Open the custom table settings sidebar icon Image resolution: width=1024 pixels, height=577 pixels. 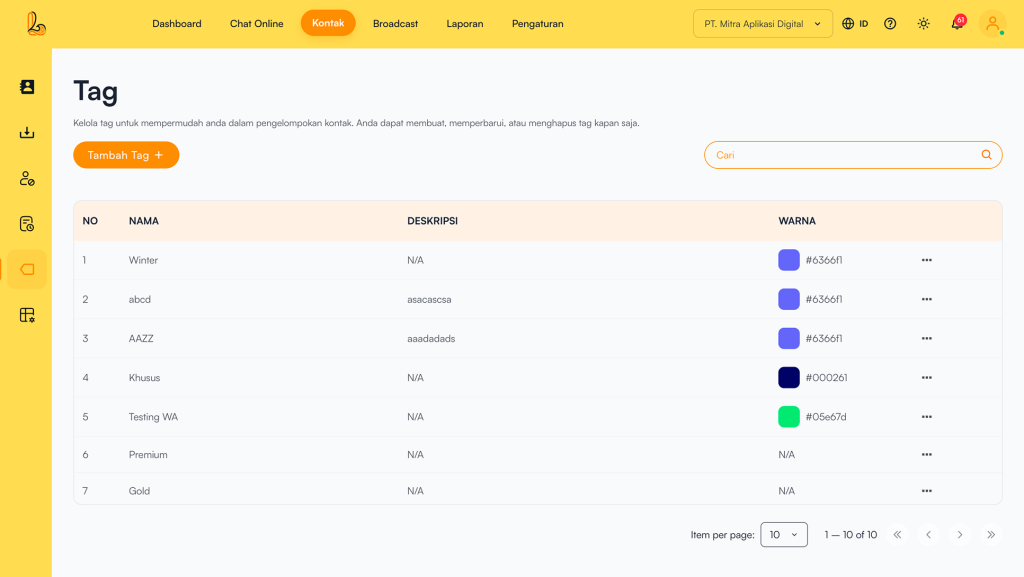coord(27,315)
